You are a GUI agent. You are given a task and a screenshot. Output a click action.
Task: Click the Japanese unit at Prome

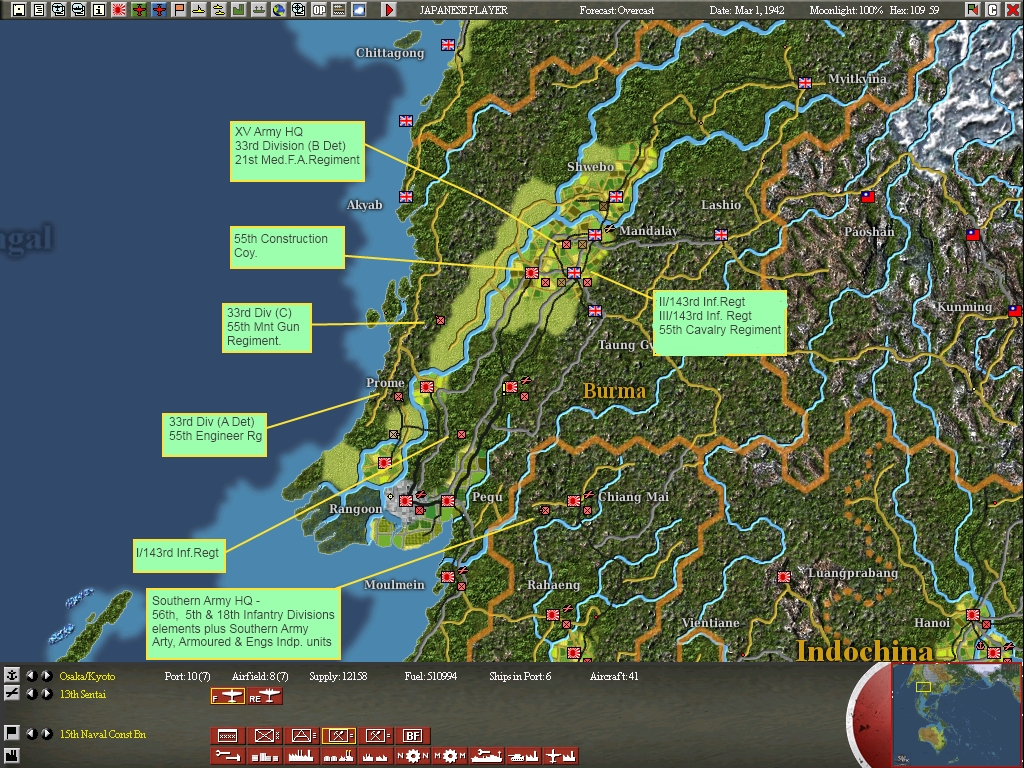point(427,387)
